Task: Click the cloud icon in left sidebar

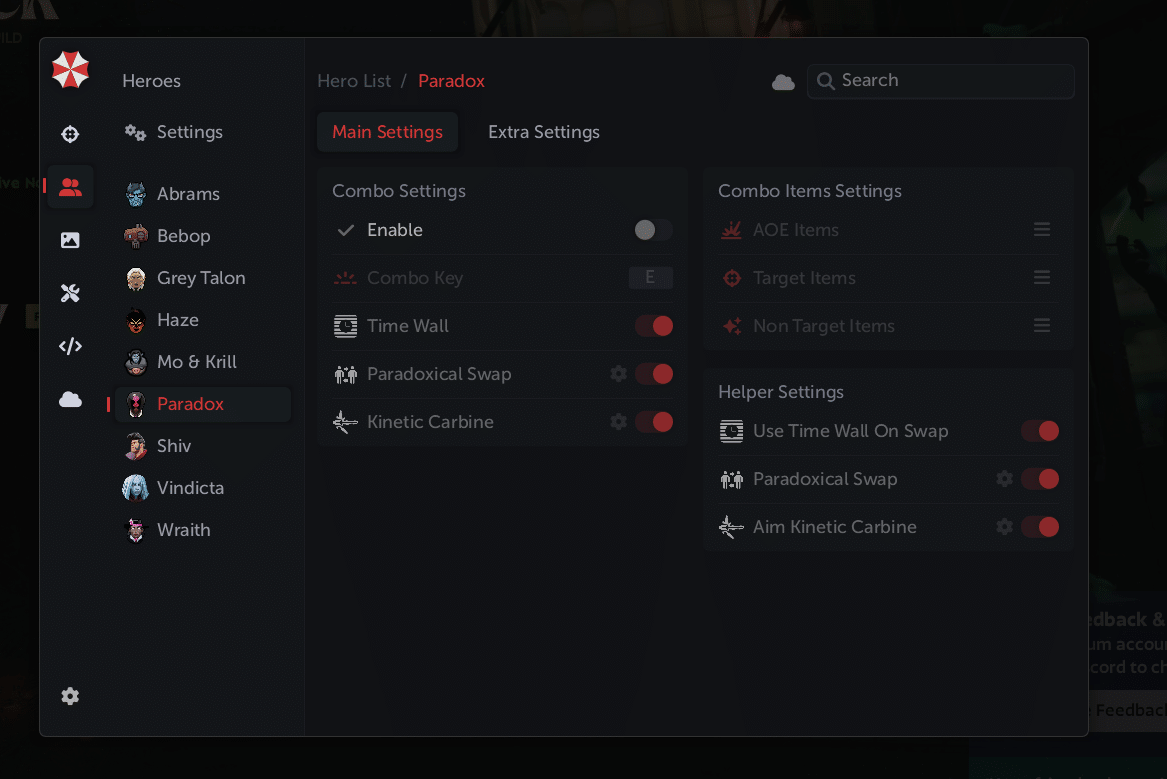Action: 70,400
